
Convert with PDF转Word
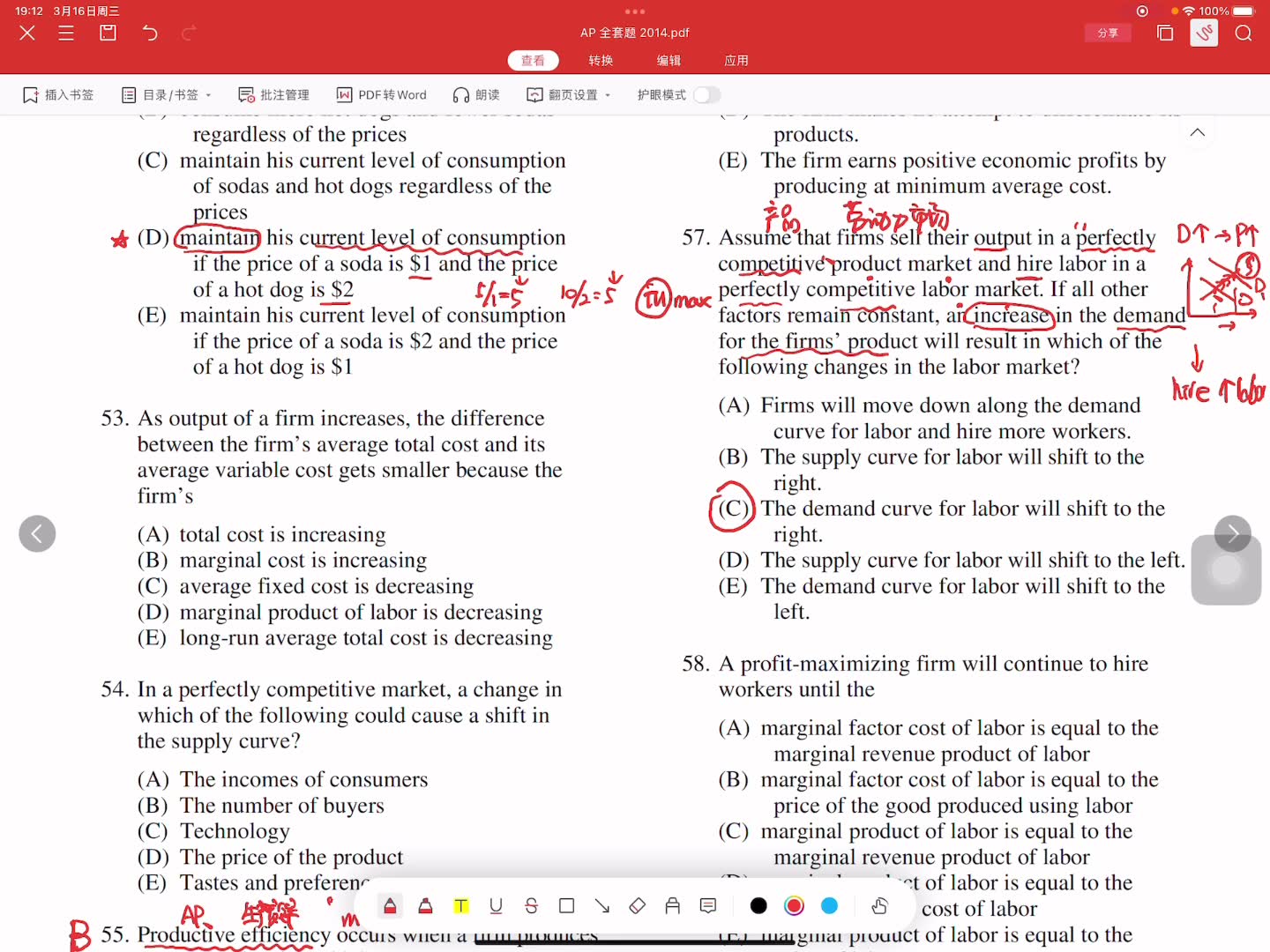(x=381, y=94)
